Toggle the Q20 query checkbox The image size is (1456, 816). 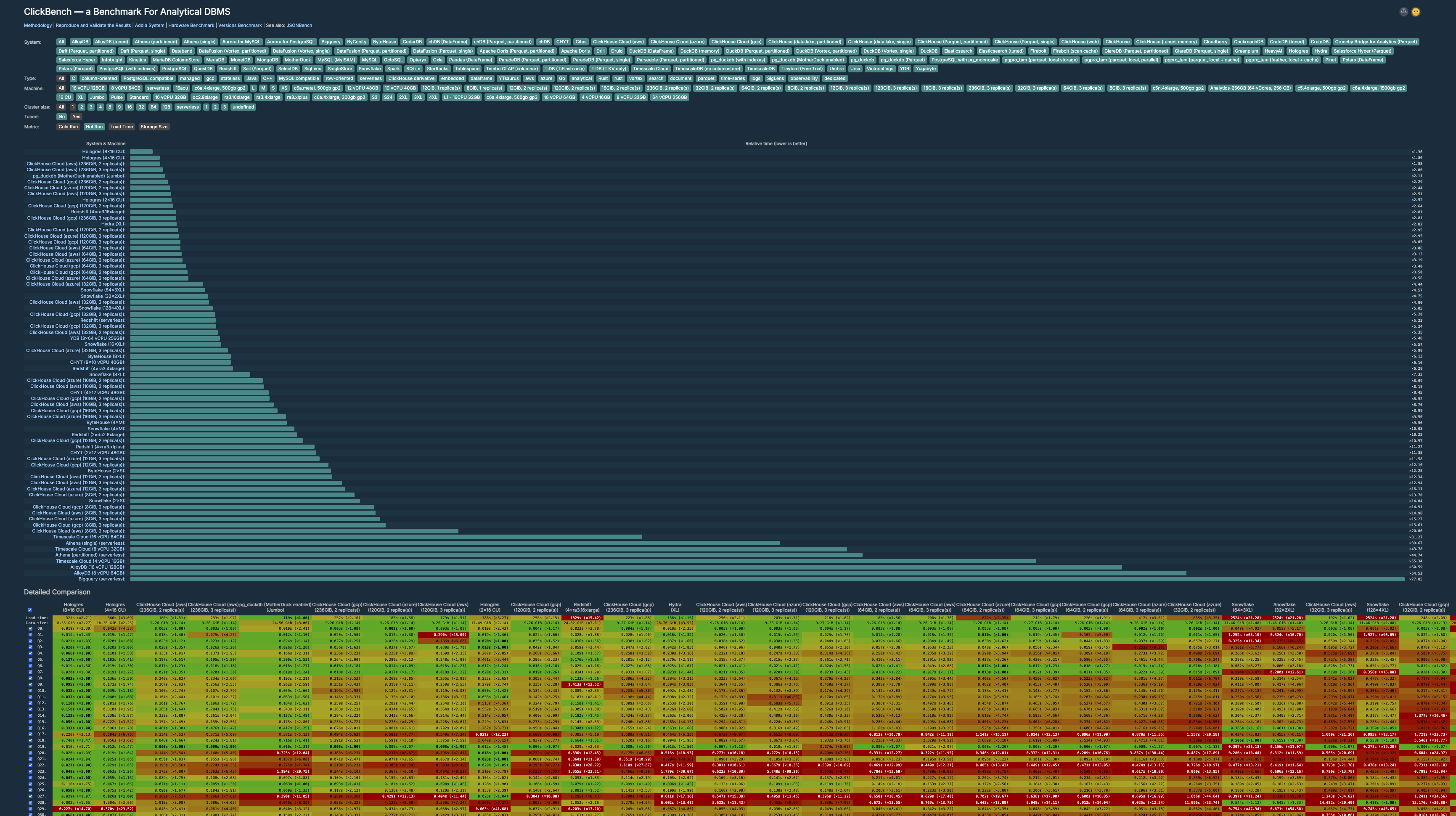pyautogui.click(x=31, y=753)
